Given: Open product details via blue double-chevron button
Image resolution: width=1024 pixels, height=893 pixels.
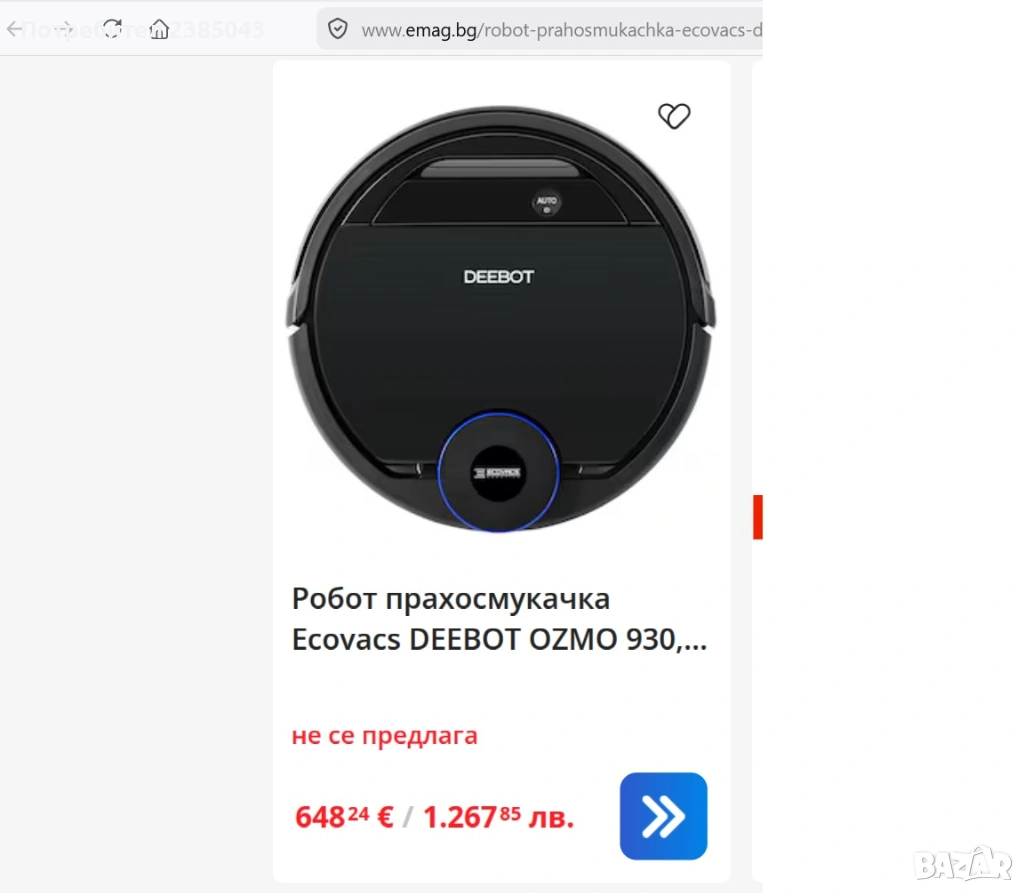Looking at the screenshot, I should (663, 815).
